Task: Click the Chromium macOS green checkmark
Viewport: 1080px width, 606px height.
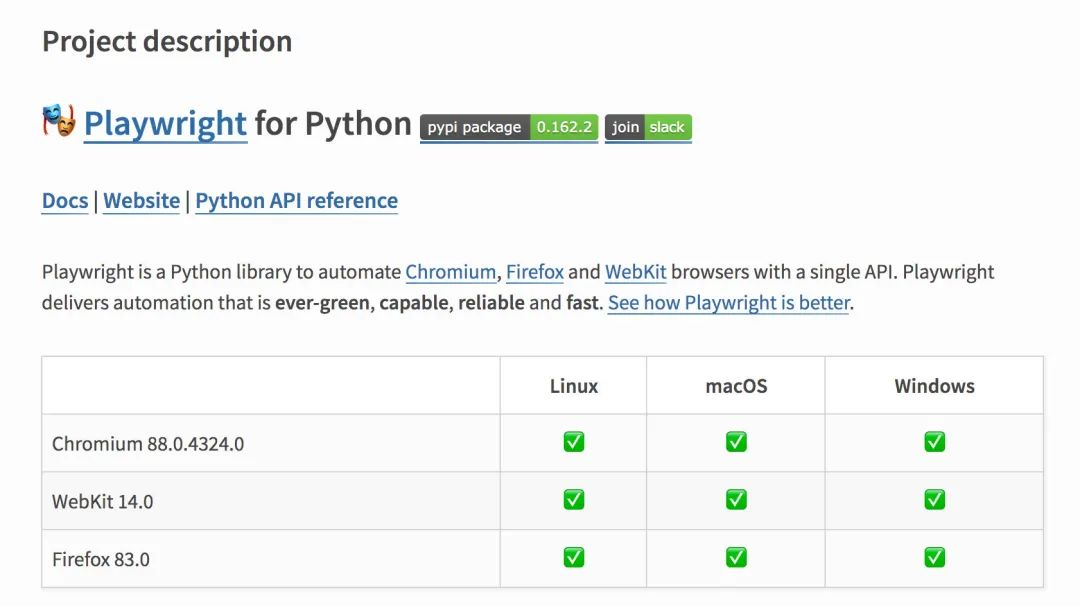Action: coord(736,442)
